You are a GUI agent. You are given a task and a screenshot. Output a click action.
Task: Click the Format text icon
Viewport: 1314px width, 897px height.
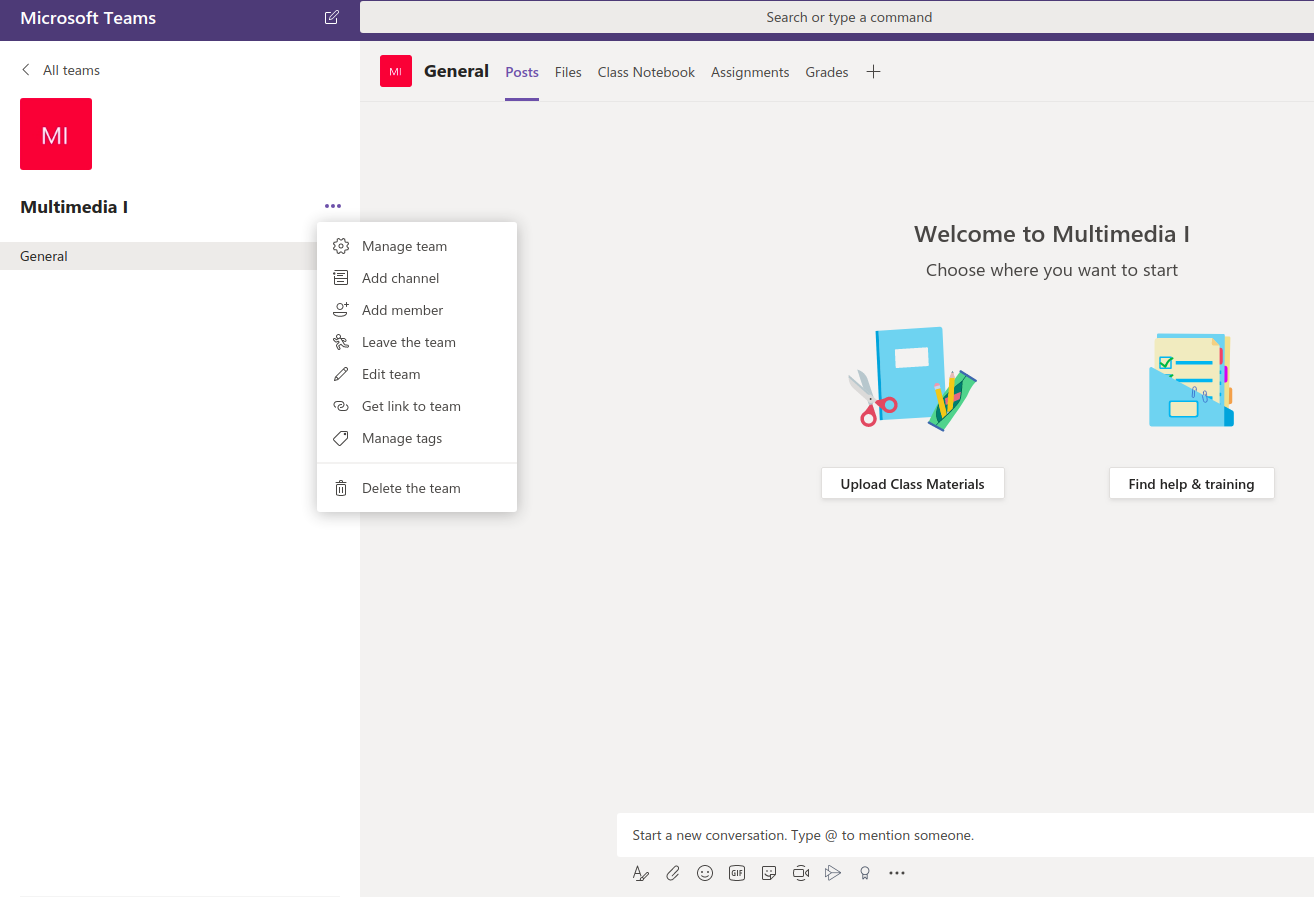tap(641, 873)
